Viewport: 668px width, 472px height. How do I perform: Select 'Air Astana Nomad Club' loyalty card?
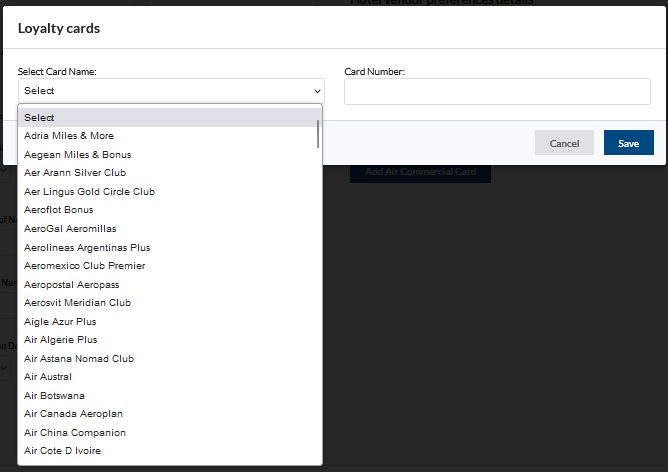point(169,359)
